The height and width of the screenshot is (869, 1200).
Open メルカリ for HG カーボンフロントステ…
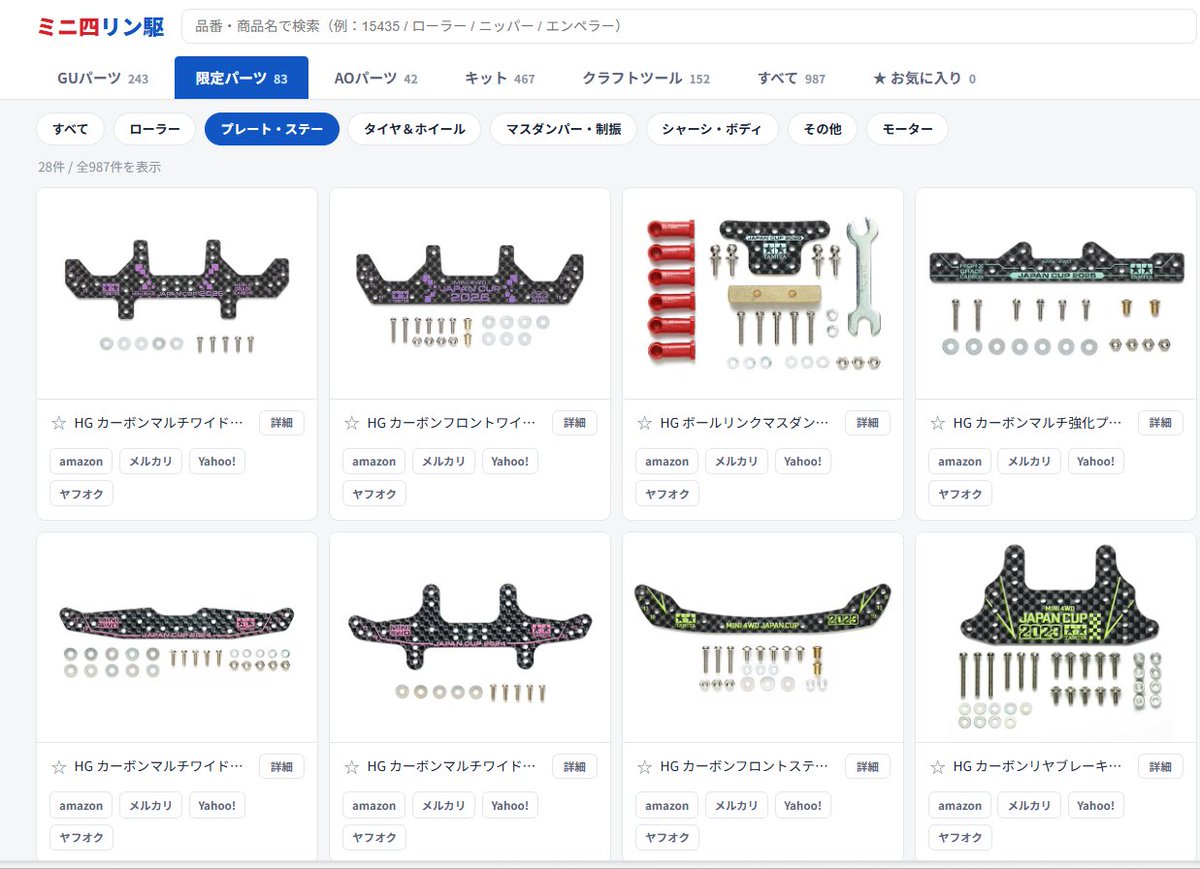(x=737, y=805)
